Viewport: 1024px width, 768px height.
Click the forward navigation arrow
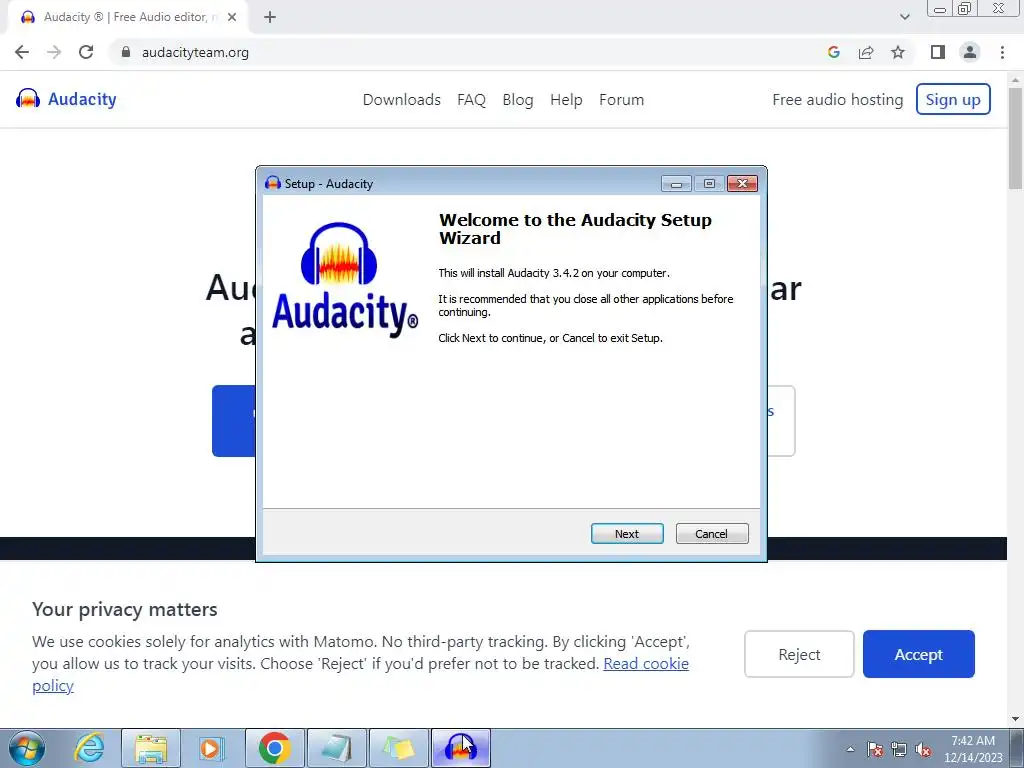pos(54,52)
